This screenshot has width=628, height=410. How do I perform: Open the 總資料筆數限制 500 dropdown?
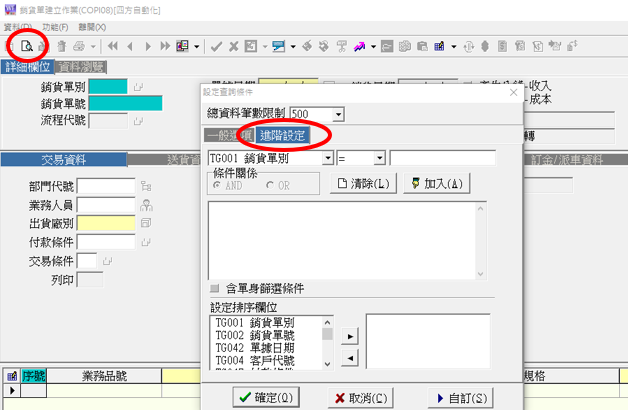tap(329, 114)
